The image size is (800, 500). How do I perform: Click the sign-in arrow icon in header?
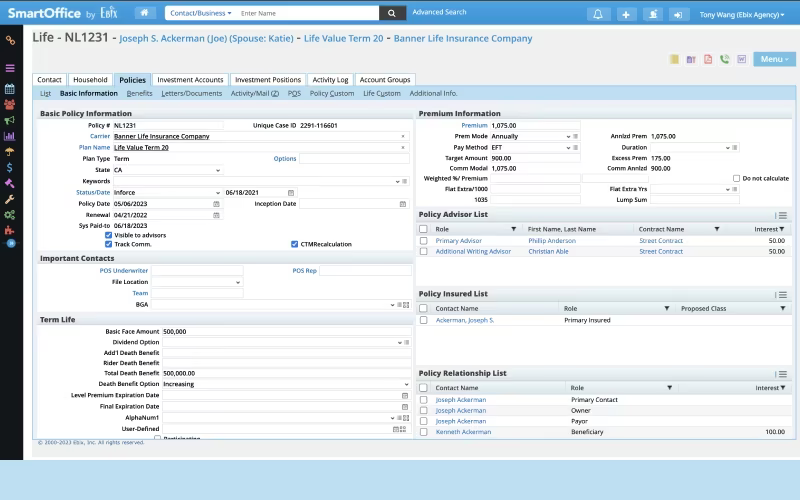tap(678, 14)
